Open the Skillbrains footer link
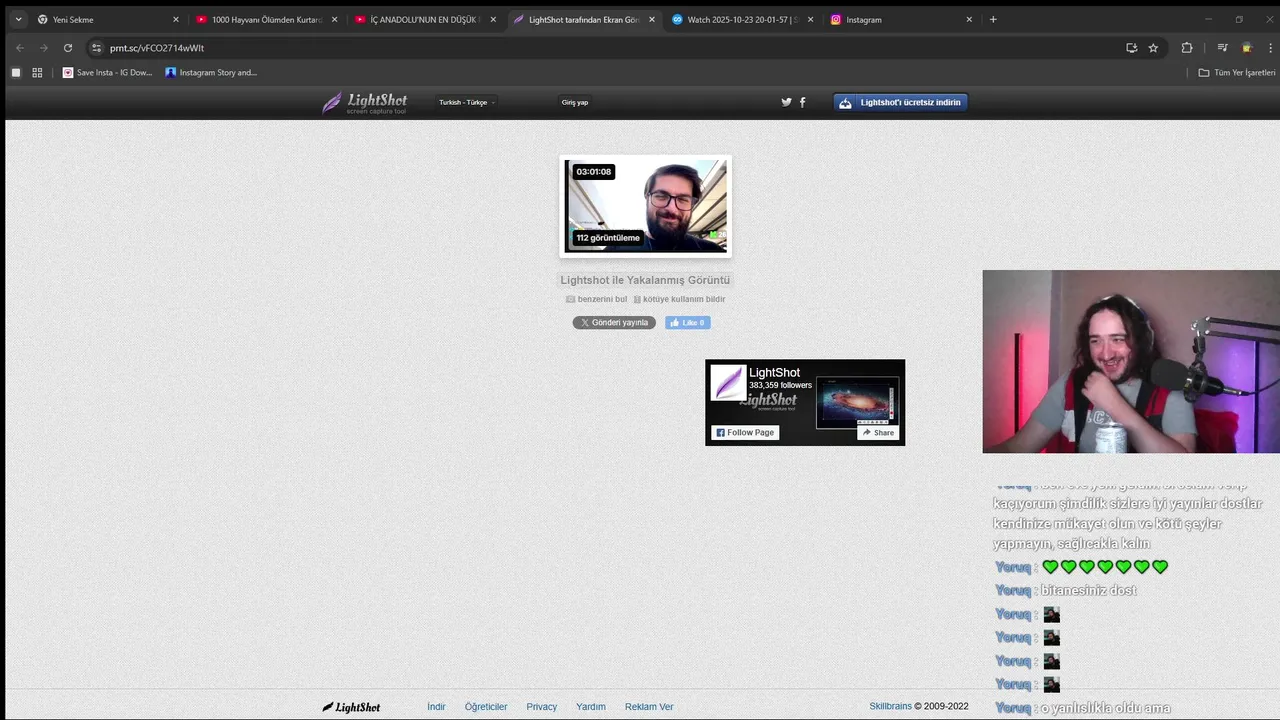 pos(890,706)
